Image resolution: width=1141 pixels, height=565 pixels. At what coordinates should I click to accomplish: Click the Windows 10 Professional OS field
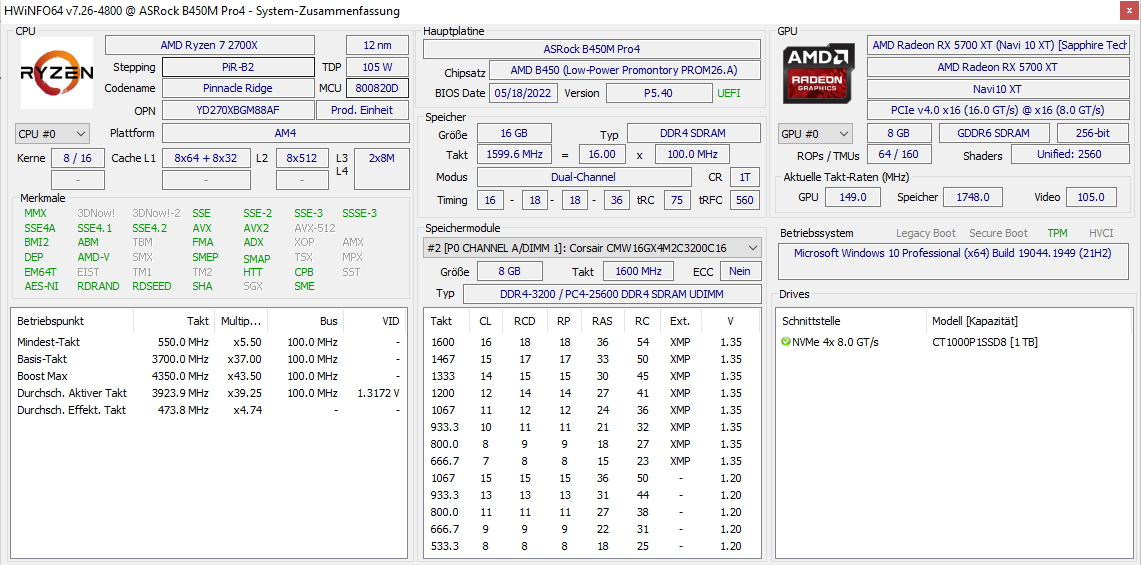[953, 262]
